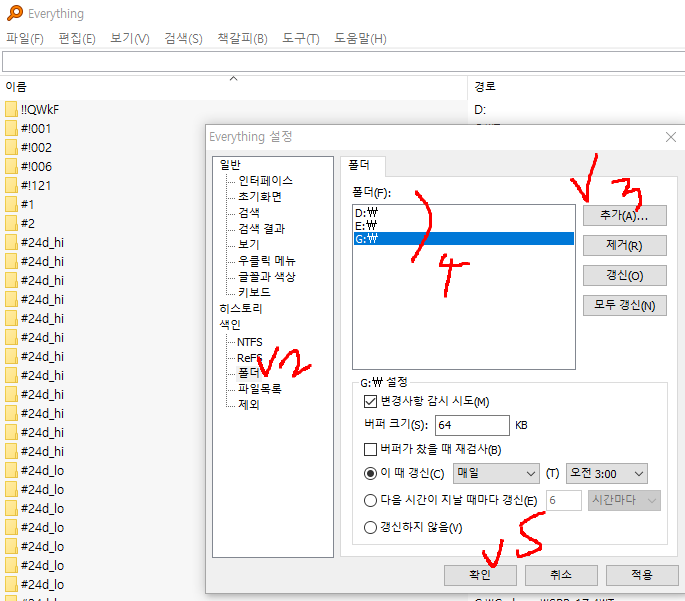The height and width of the screenshot is (601, 685).
Task: Click the Everything magnifier app icon
Action: coord(15,13)
